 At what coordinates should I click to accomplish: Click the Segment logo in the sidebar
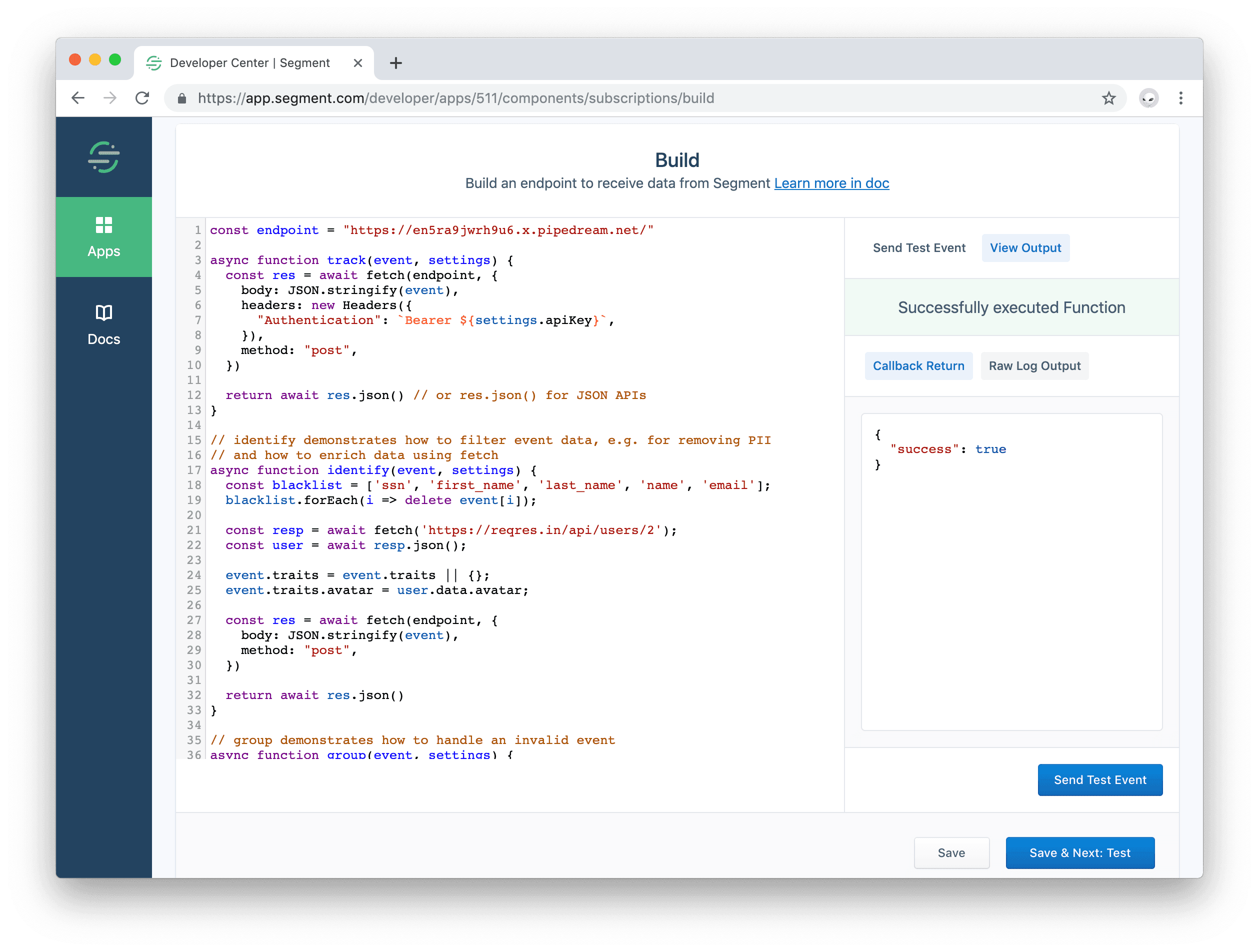(x=103, y=157)
